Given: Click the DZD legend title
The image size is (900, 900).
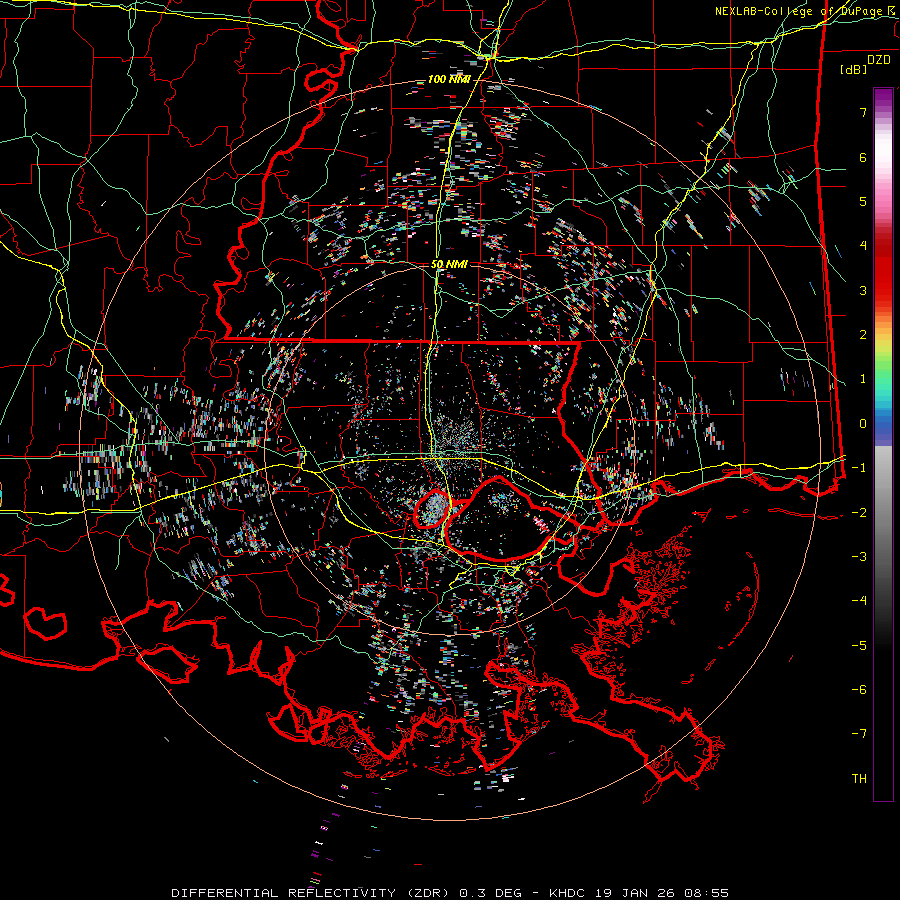Looking at the screenshot, I should (879, 60).
